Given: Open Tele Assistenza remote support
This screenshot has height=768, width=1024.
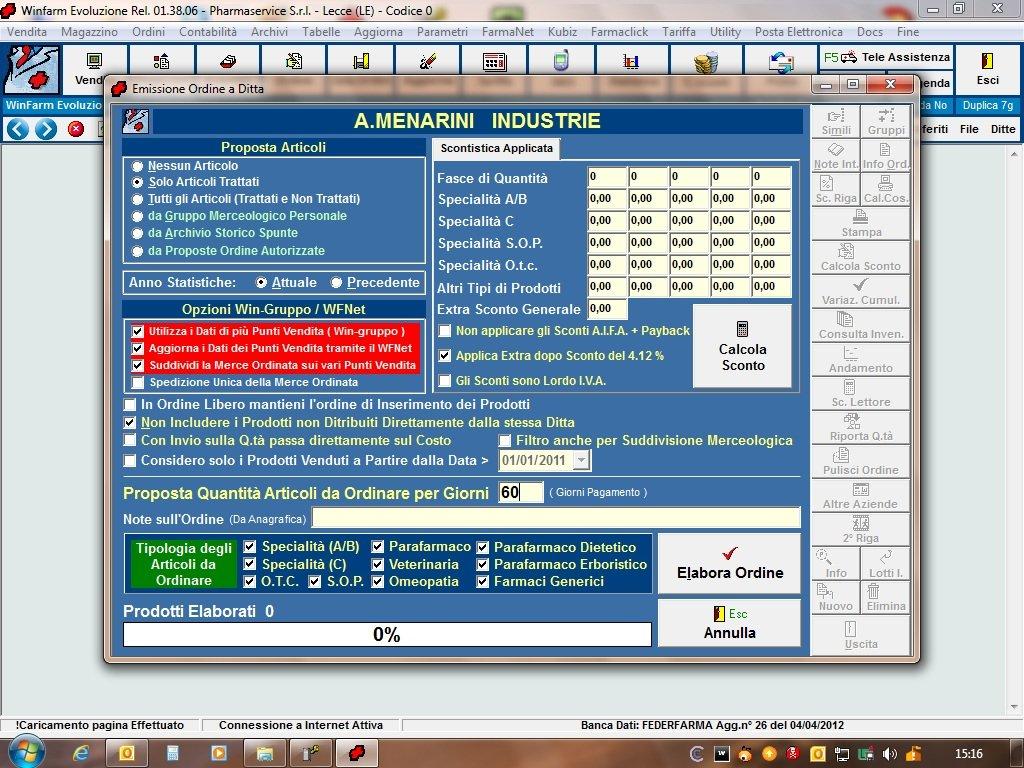Looking at the screenshot, I should tap(886, 58).
